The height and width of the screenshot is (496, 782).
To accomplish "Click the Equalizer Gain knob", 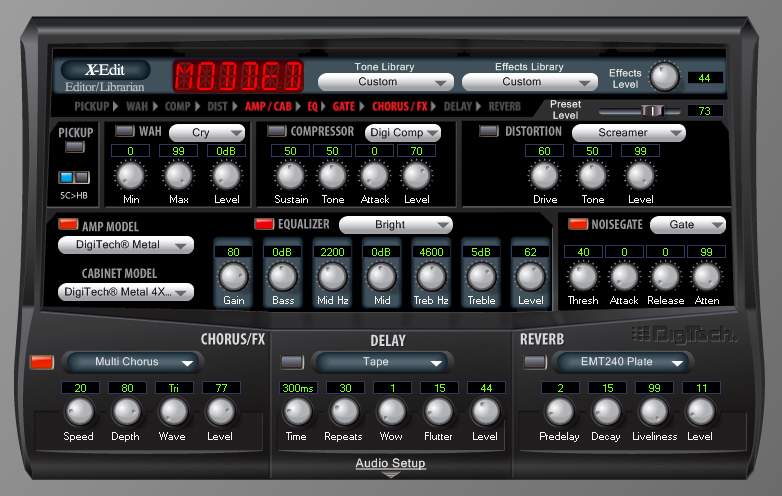I will [x=233, y=277].
